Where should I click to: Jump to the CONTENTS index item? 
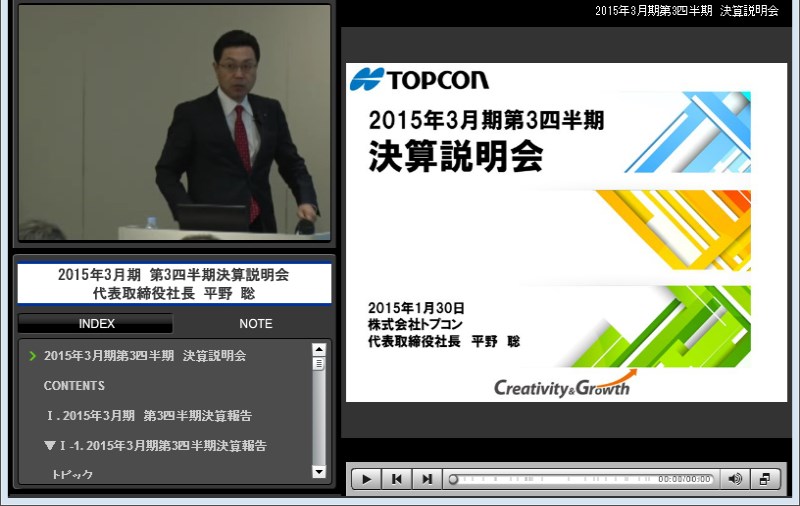point(74,386)
